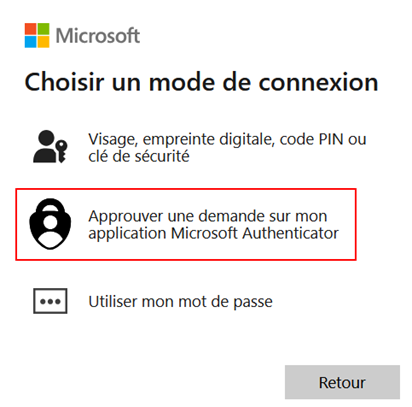The image size is (412, 407).
Task: Click the password box icon with dots
Action: 50,301
